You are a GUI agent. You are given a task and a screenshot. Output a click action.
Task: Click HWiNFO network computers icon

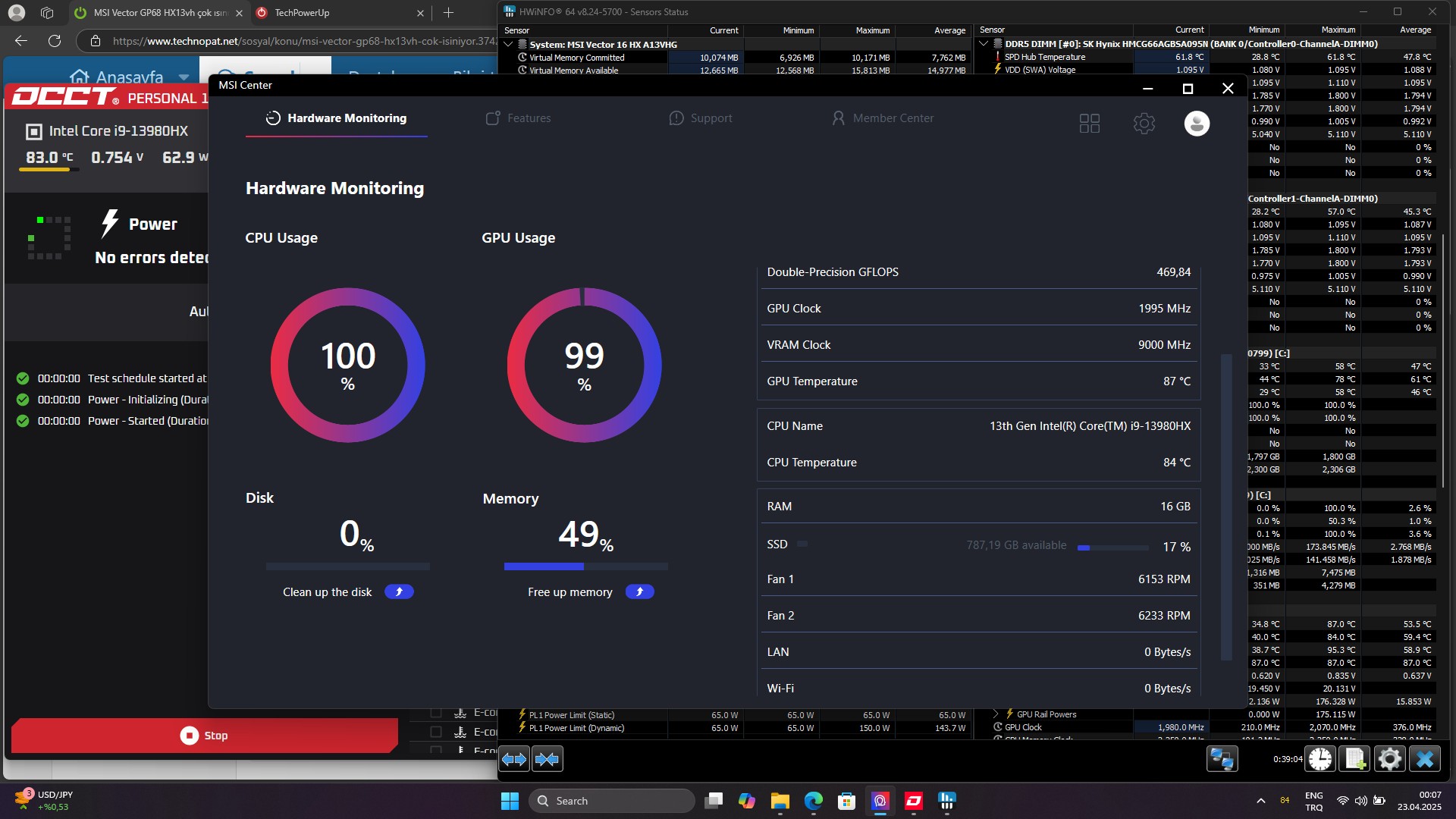coord(1222,759)
